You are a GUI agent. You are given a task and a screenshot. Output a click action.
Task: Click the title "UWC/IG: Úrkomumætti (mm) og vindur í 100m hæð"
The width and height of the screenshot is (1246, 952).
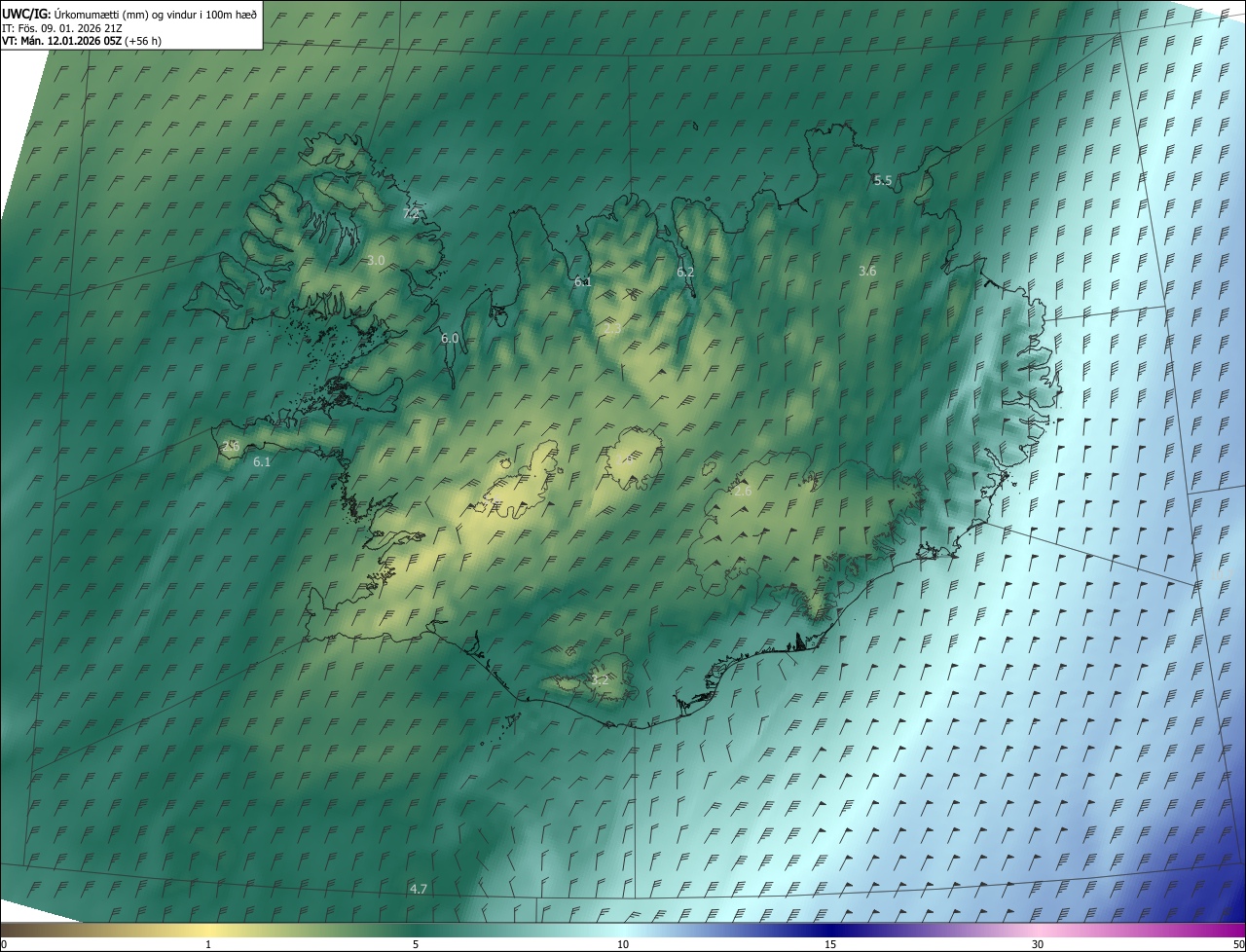[129, 14]
